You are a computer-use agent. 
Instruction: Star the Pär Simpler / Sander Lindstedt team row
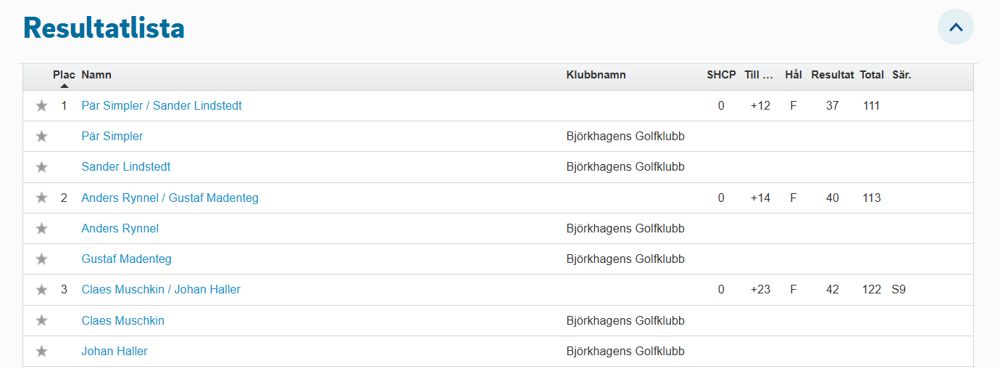tap(41, 106)
